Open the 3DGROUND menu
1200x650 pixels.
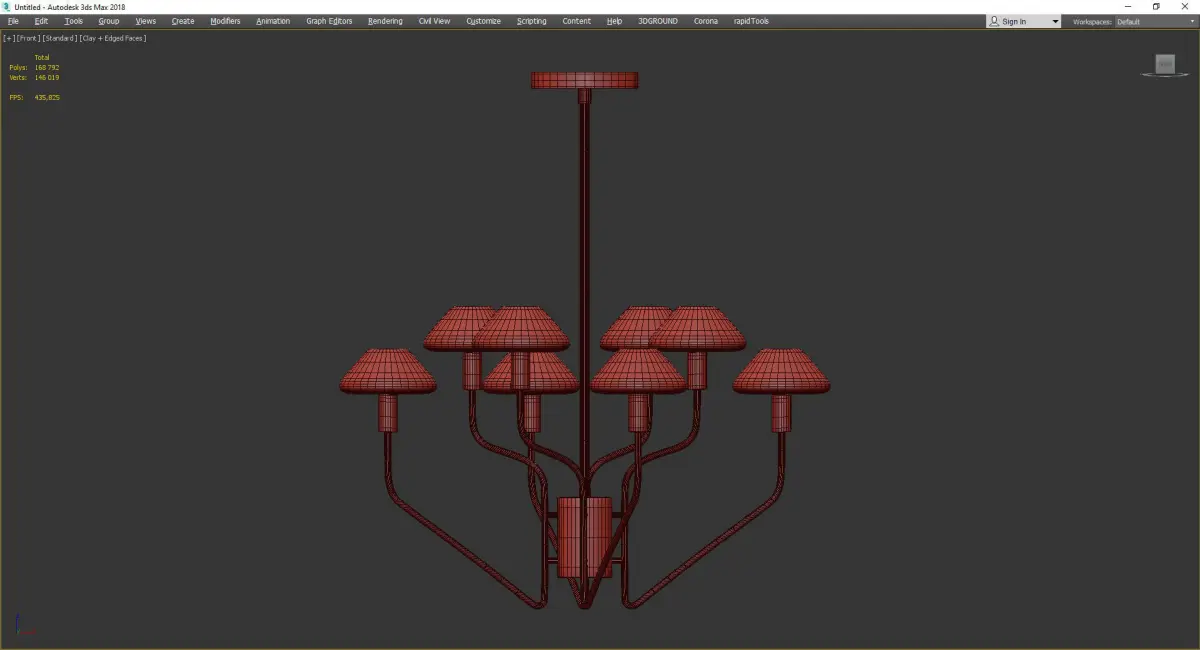pyautogui.click(x=657, y=21)
